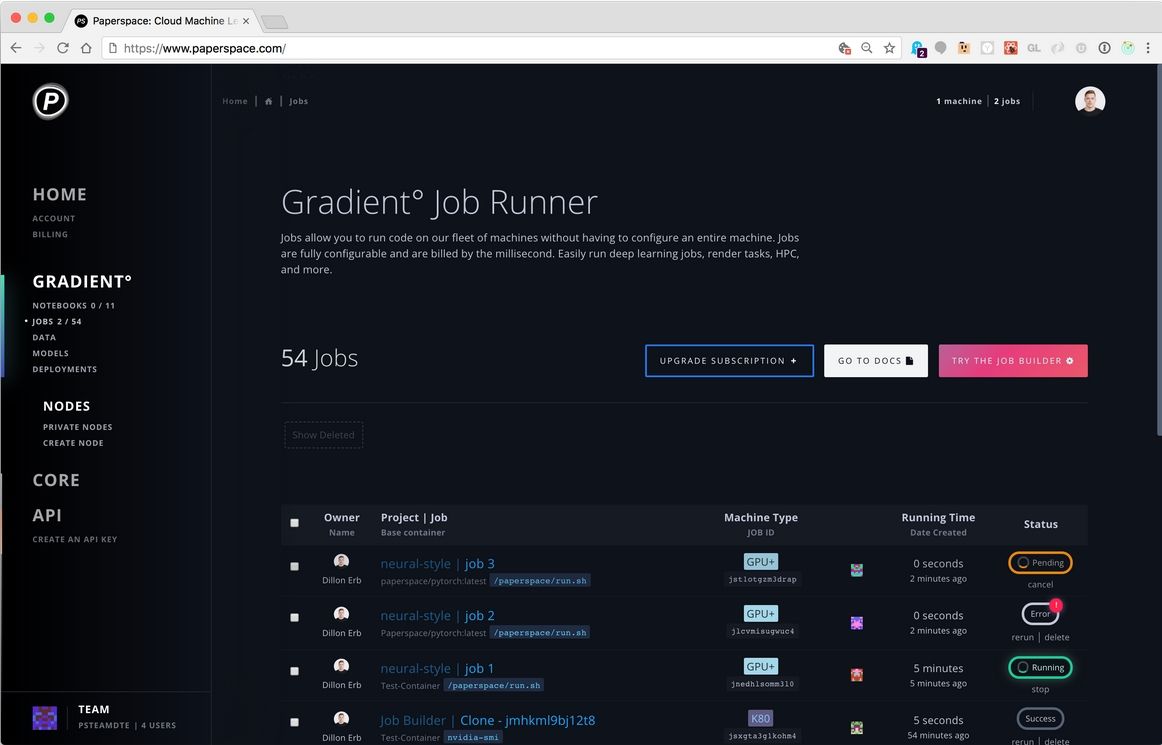The width and height of the screenshot is (1162, 745).
Task: Click the 2 jobs link in the header
Action: pyautogui.click(x=1006, y=102)
